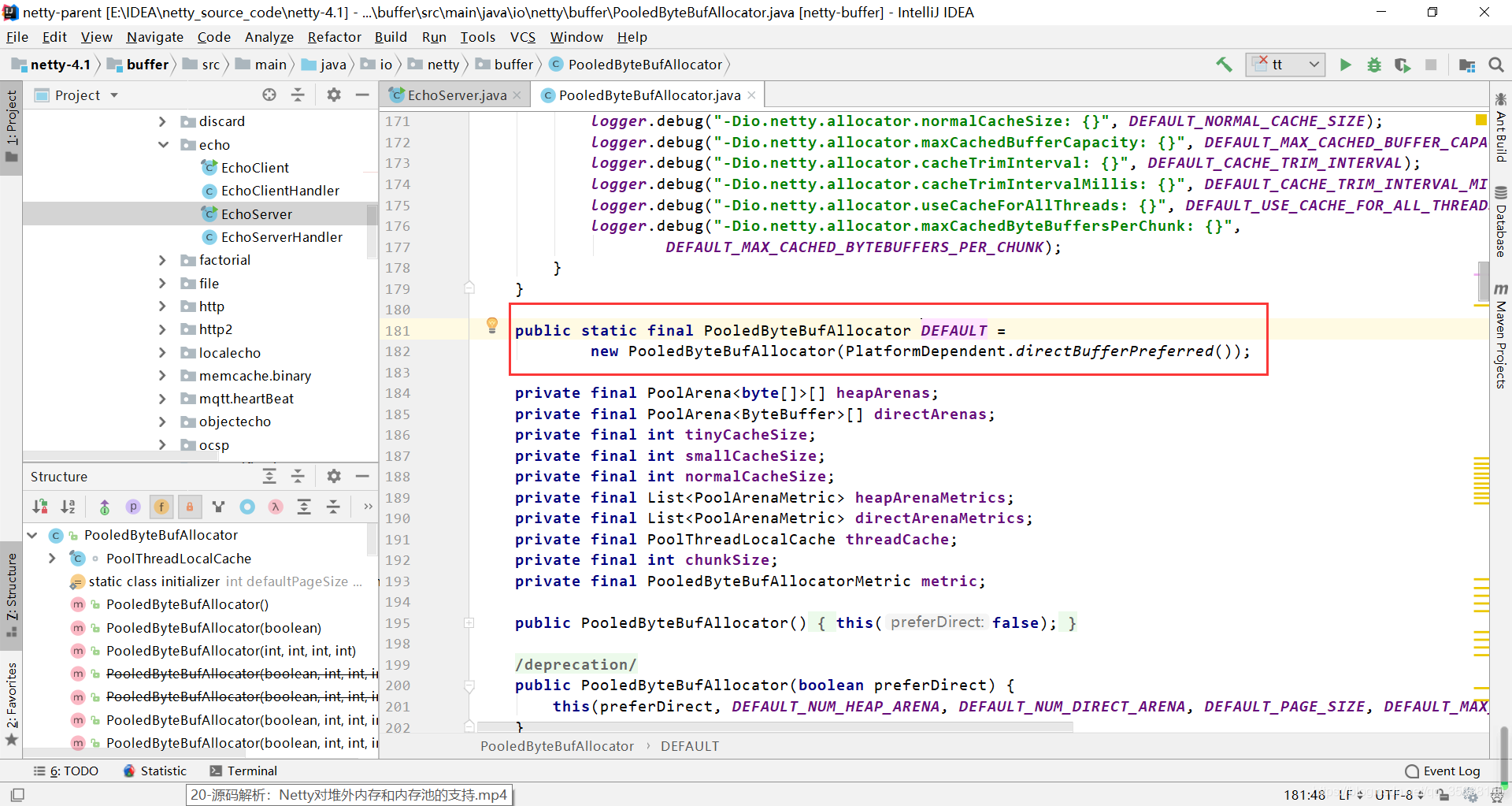Open the tt run configuration dropdown

click(1285, 65)
